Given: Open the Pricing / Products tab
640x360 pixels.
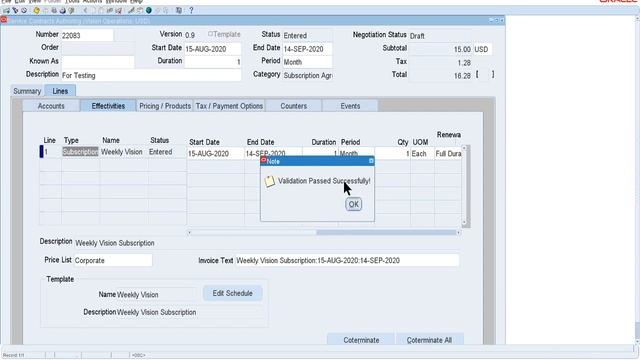Looking at the screenshot, I should tap(165, 106).
